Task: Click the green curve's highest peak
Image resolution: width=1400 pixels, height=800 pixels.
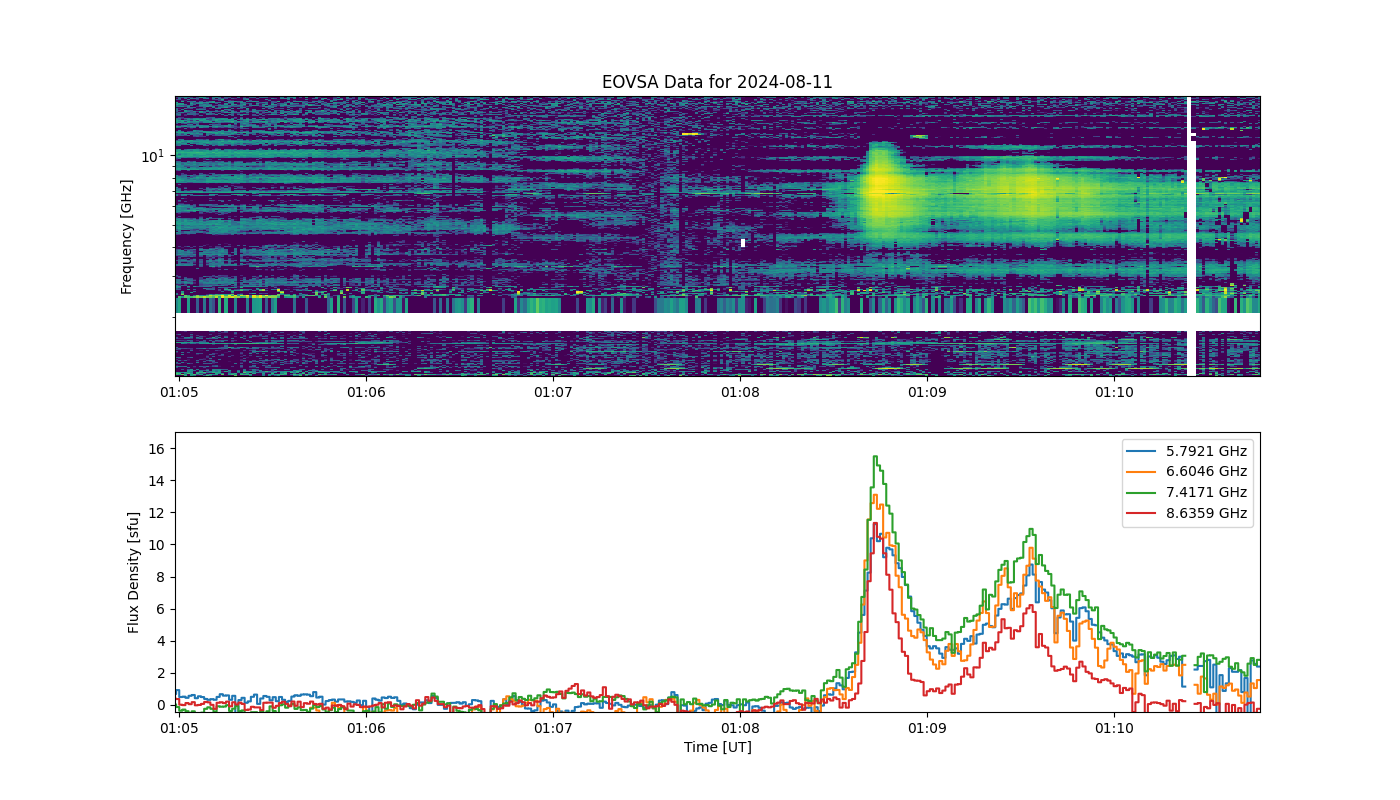Action: 875,457
